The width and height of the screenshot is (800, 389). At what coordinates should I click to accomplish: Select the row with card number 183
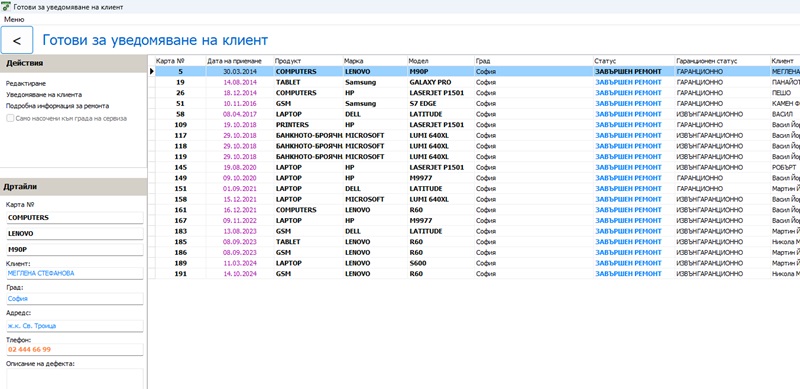tap(474, 231)
